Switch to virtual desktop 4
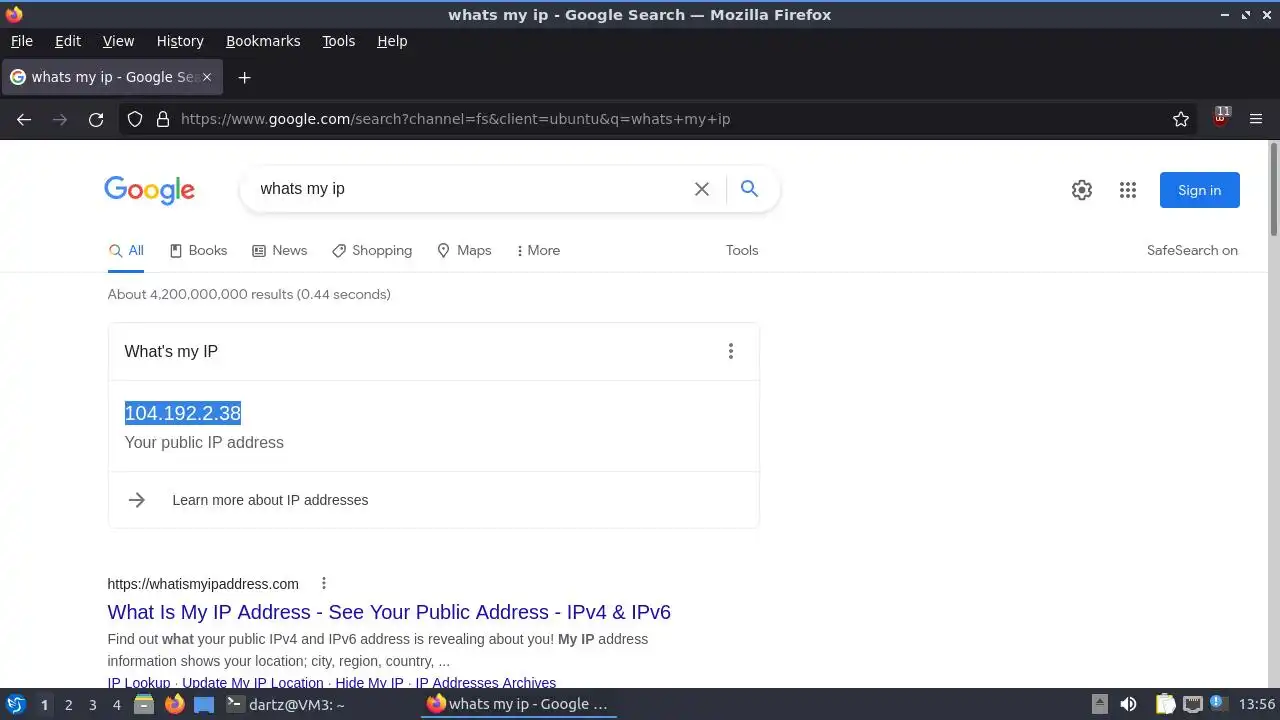The height and width of the screenshot is (720, 1280). pos(116,704)
